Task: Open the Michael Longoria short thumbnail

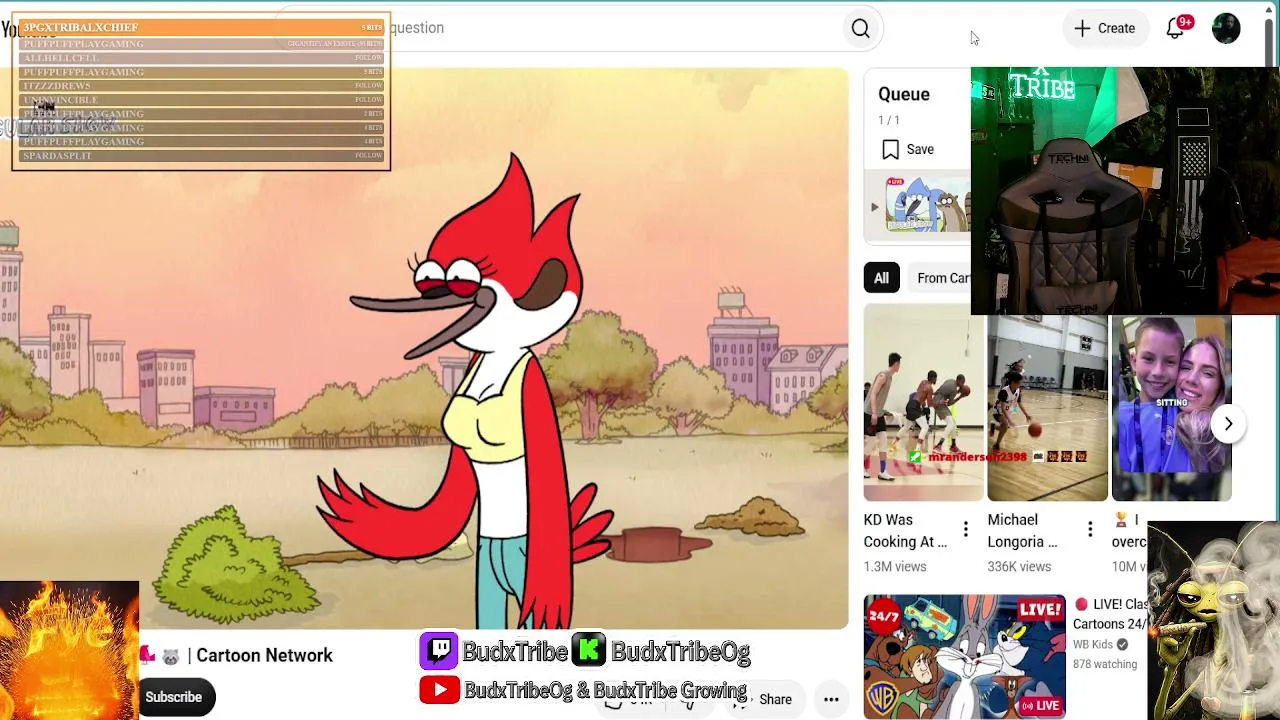Action: [1047, 408]
